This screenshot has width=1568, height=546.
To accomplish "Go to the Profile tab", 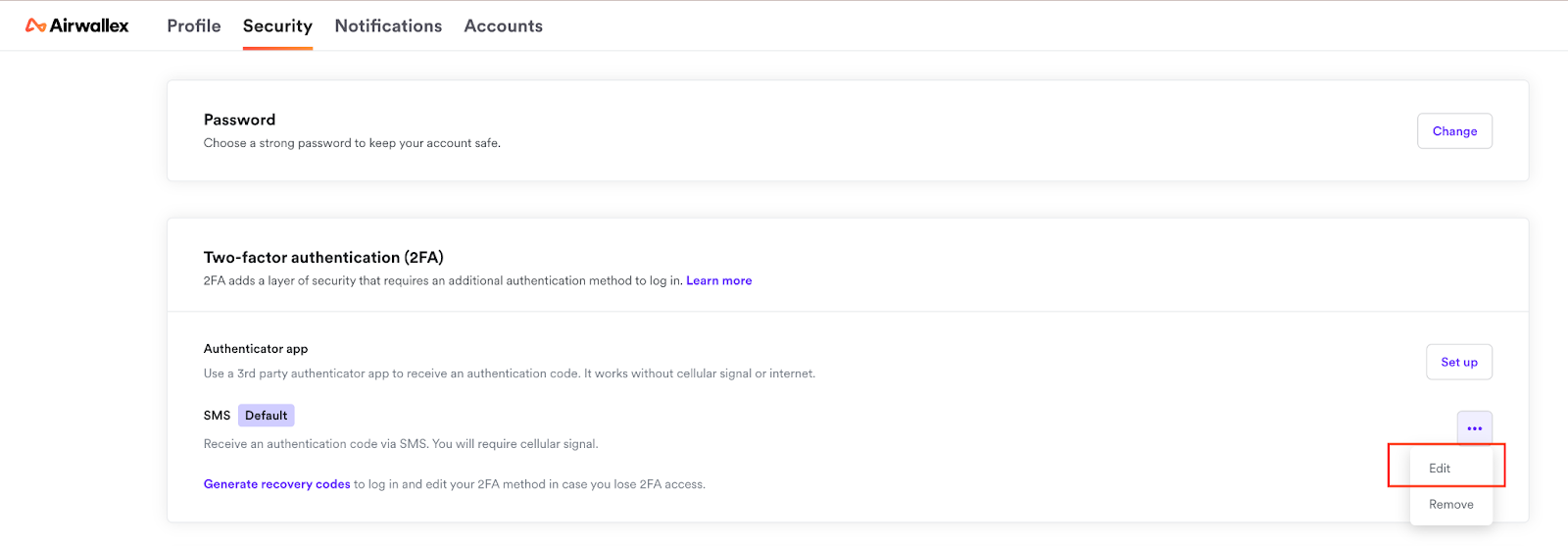I will 194,25.
